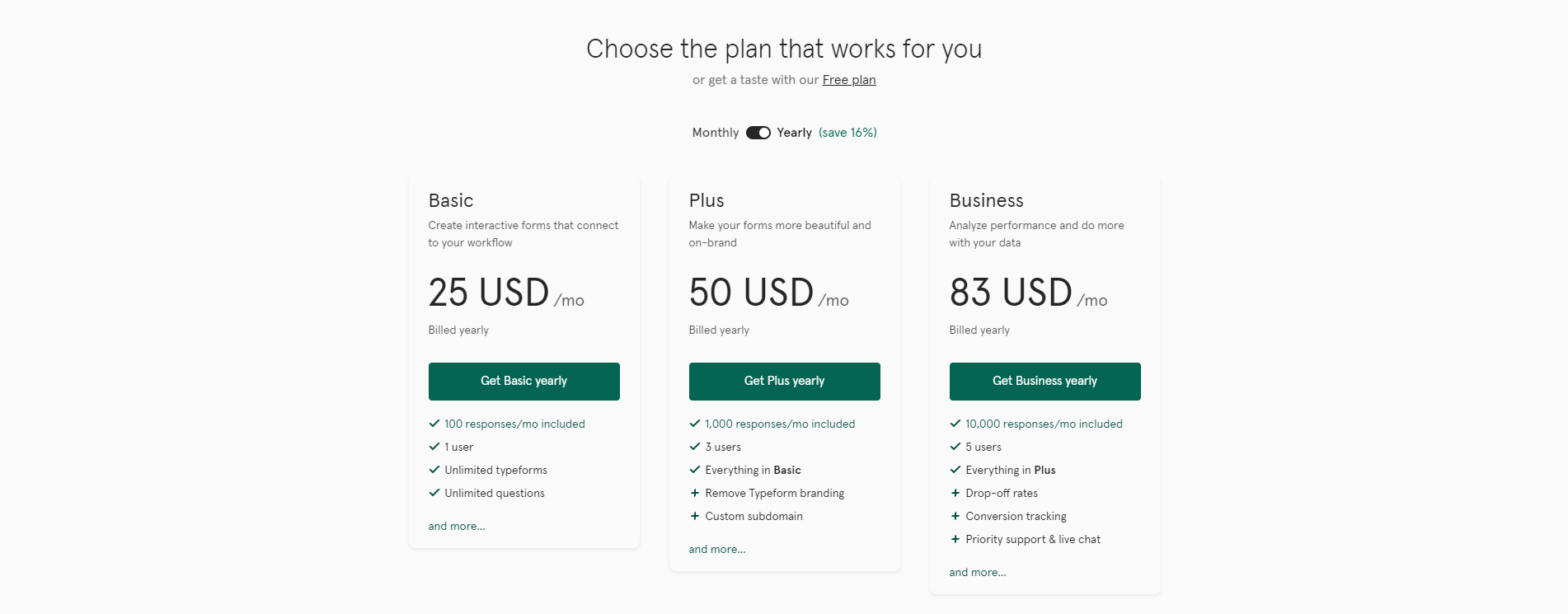
Task: Open the Free plan link
Action: click(849, 79)
